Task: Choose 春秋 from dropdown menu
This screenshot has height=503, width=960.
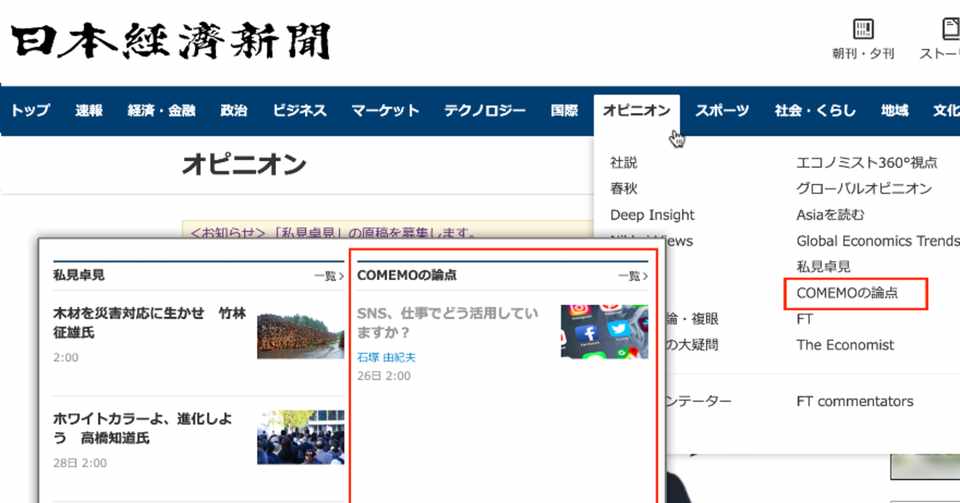Action: [x=623, y=188]
